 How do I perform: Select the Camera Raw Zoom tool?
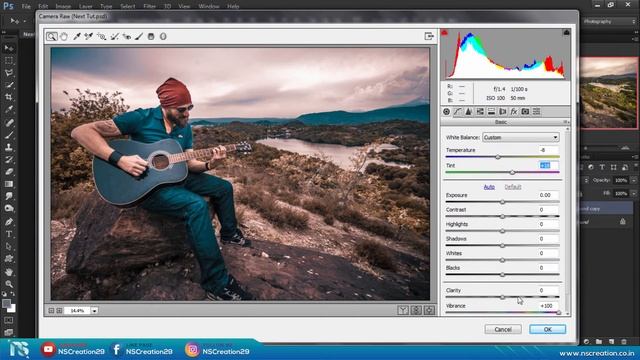(x=51, y=36)
